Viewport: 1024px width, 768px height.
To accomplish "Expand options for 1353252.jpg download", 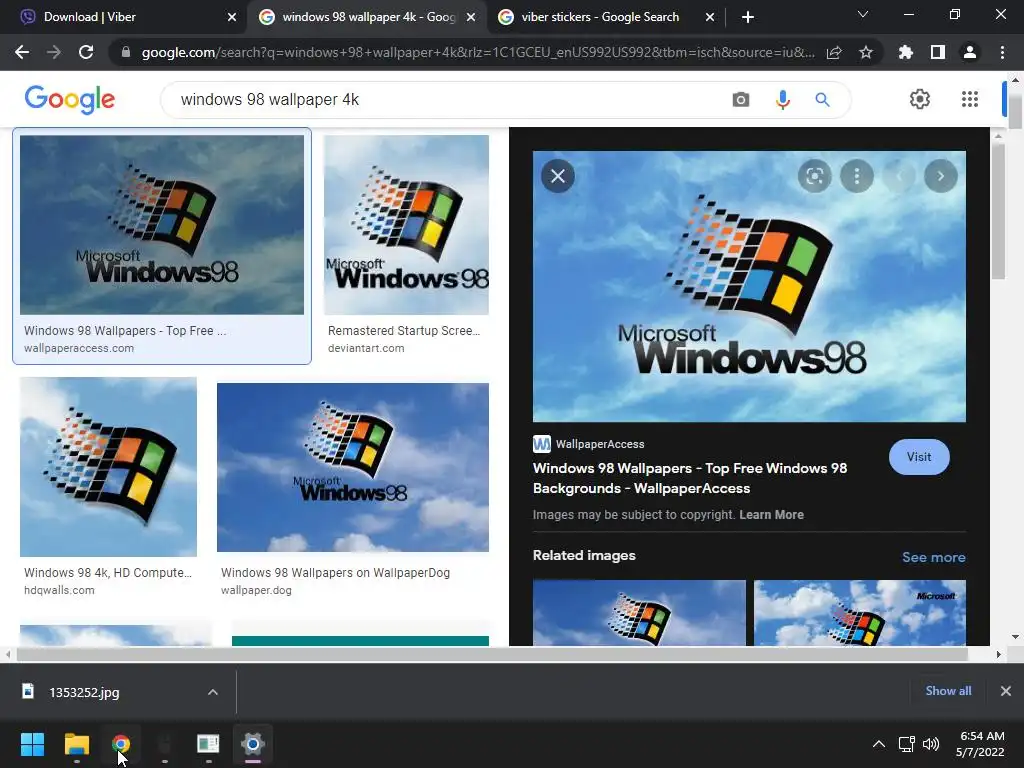I will pyautogui.click(x=213, y=692).
